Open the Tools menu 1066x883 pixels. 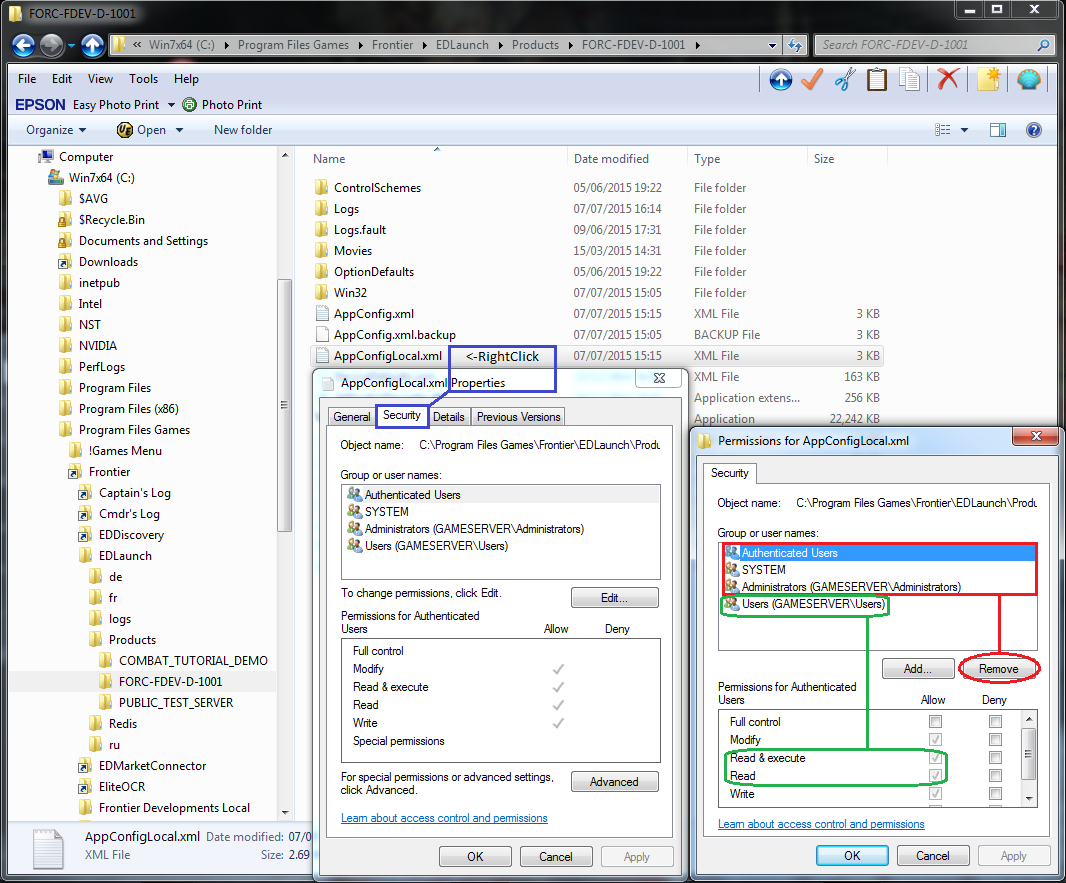[143, 79]
